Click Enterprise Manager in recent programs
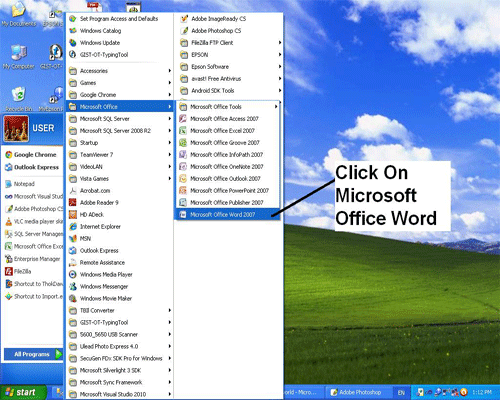This screenshot has height=400, width=500. [x=33, y=259]
